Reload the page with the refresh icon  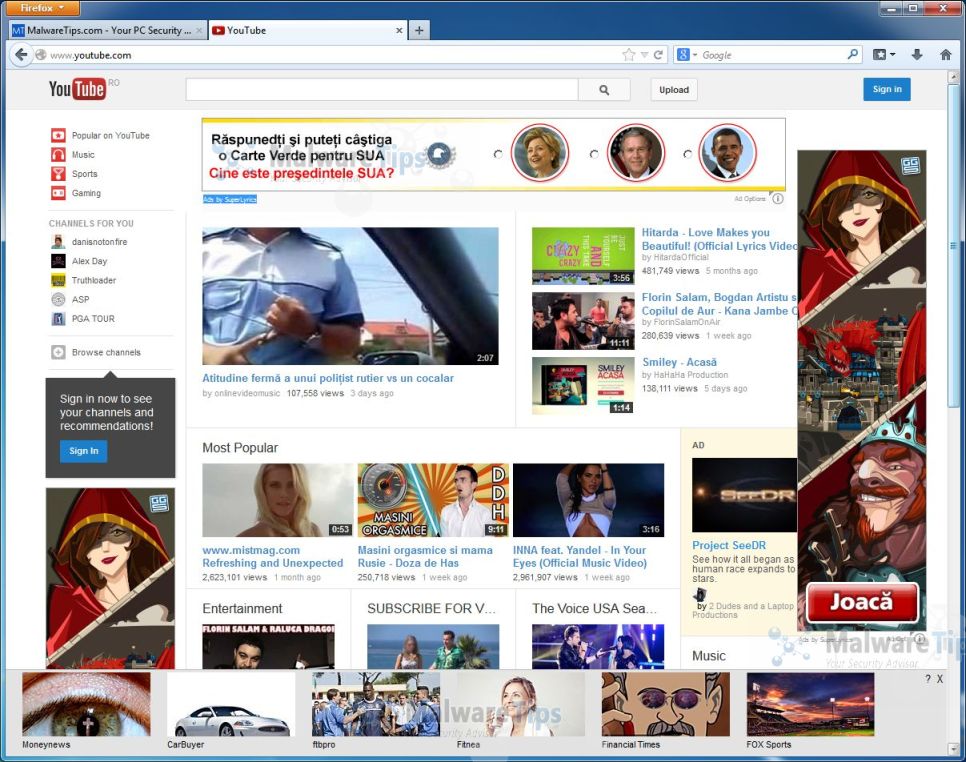tap(659, 55)
